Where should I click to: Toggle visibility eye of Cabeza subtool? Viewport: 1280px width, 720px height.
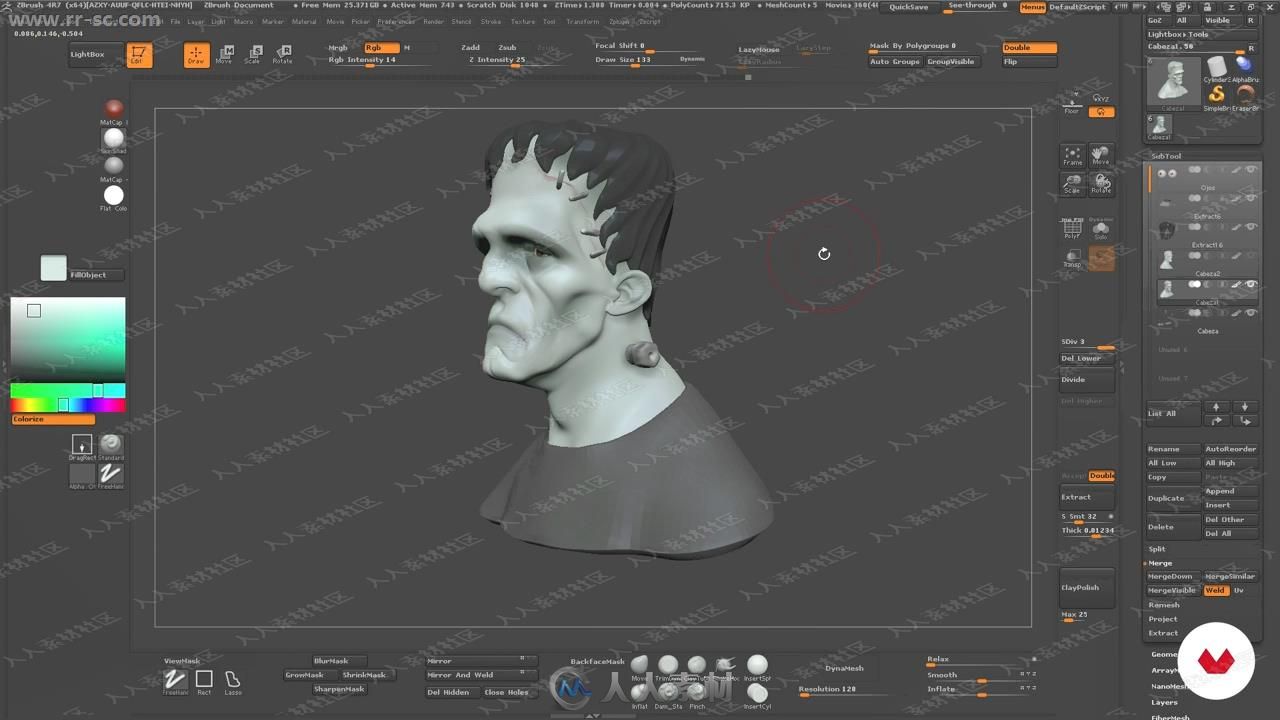click(1251, 313)
